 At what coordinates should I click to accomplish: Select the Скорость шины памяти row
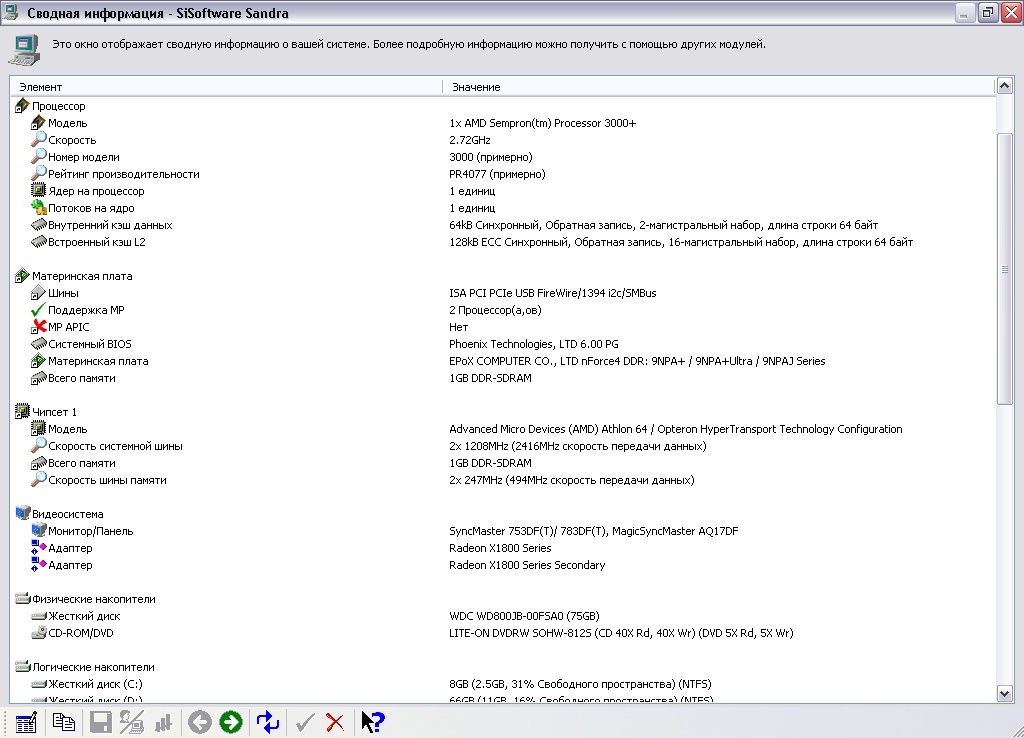pyautogui.click(x=502, y=480)
